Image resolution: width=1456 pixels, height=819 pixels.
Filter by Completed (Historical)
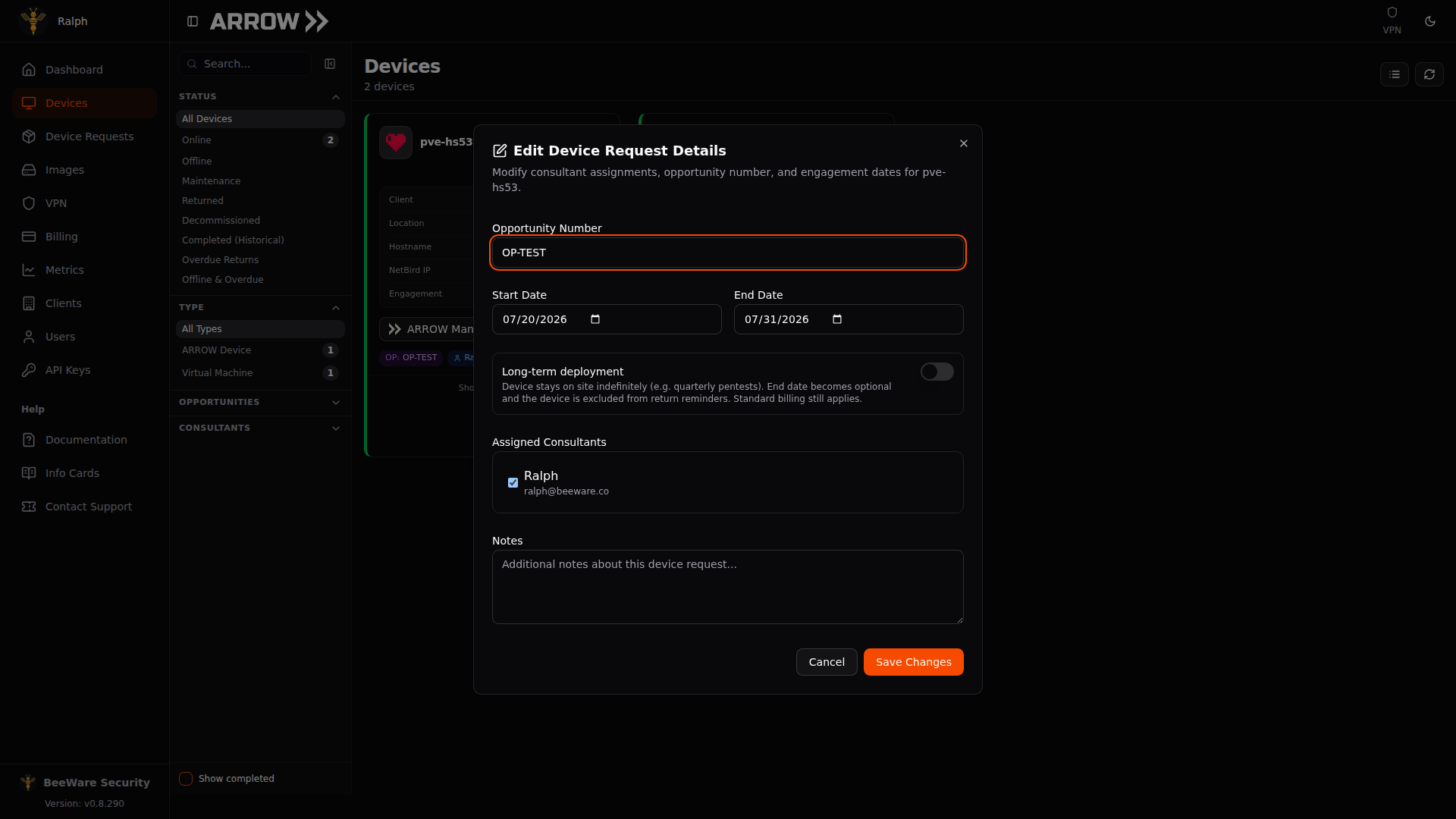tap(260, 240)
